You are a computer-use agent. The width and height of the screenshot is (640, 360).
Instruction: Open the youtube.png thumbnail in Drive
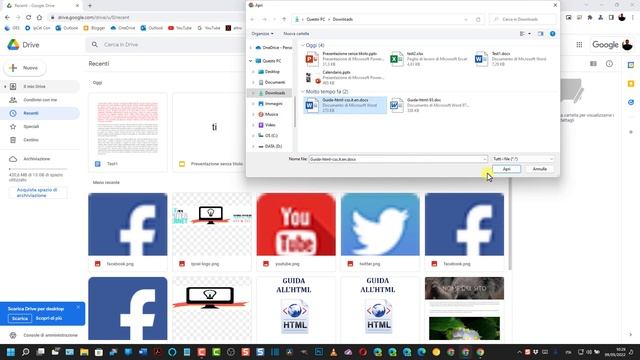[x=296, y=231]
